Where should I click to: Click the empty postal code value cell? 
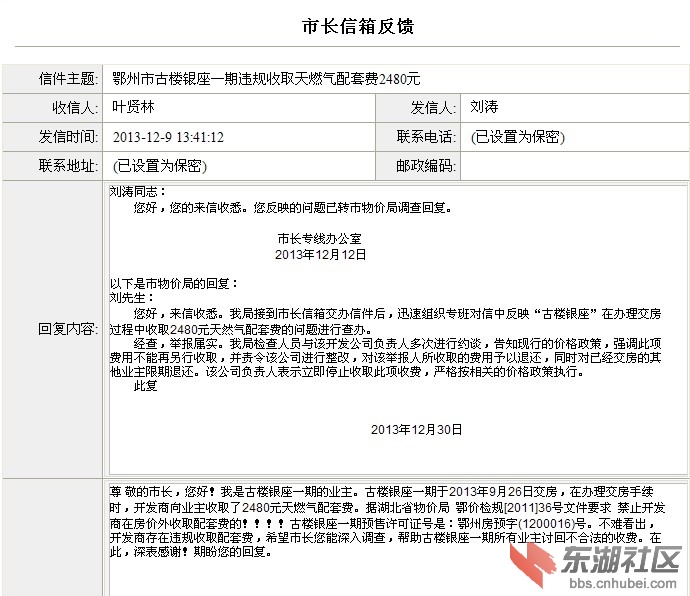[x=574, y=166]
